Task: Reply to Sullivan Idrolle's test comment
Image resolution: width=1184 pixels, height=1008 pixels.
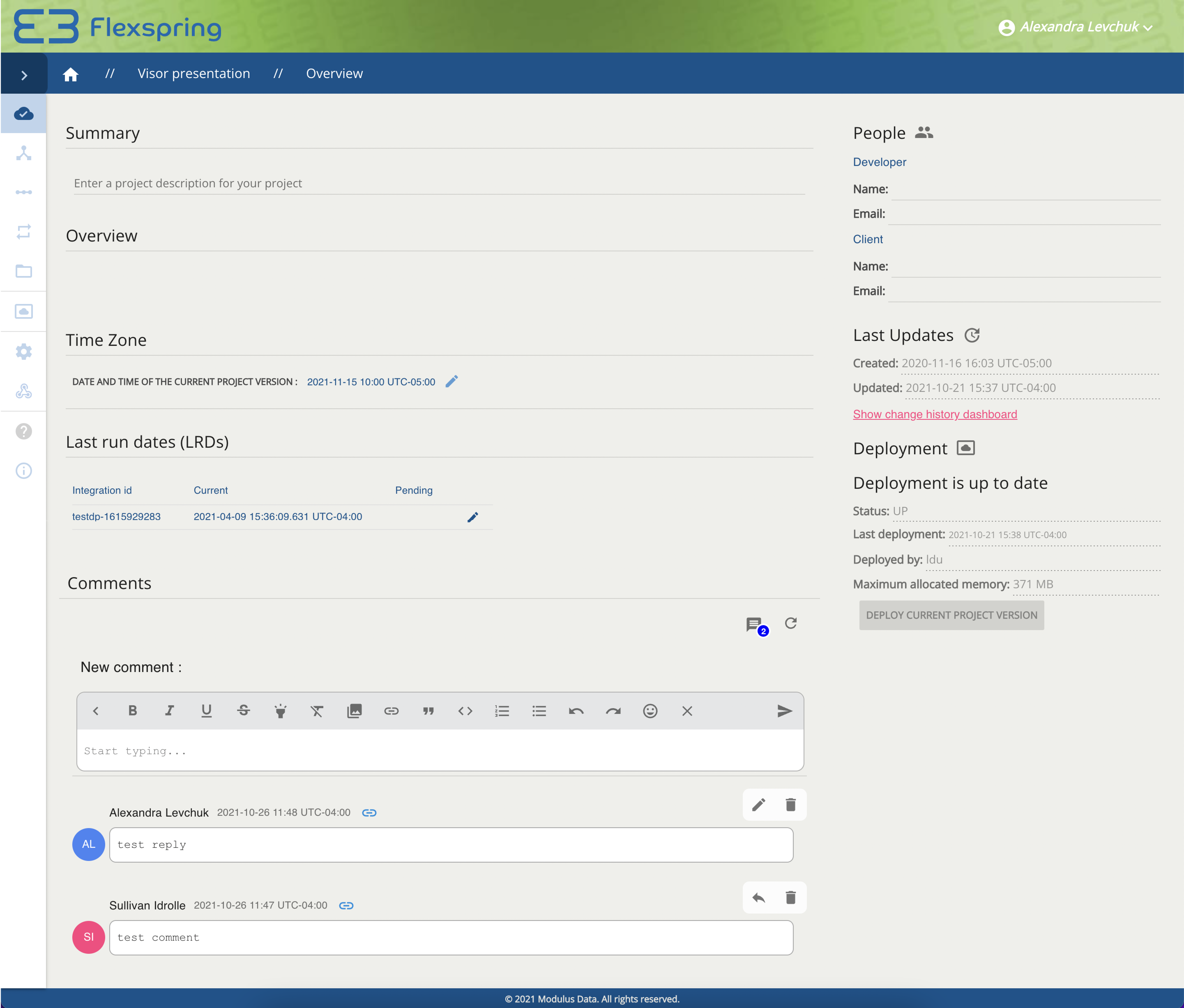Action: [x=758, y=898]
